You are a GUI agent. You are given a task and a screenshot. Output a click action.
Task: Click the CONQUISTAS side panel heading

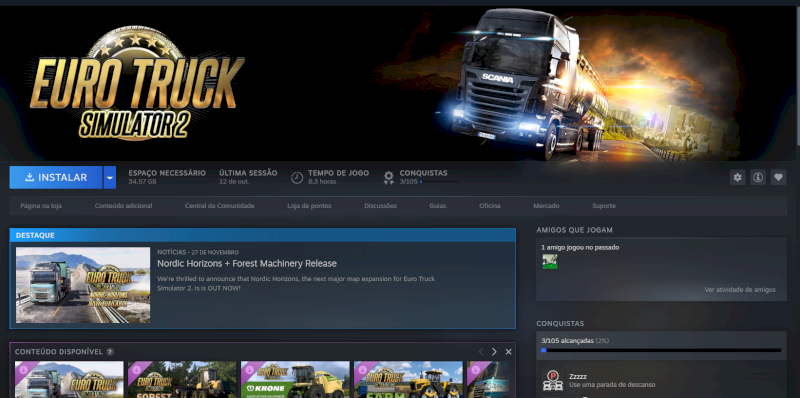click(560, 324)
